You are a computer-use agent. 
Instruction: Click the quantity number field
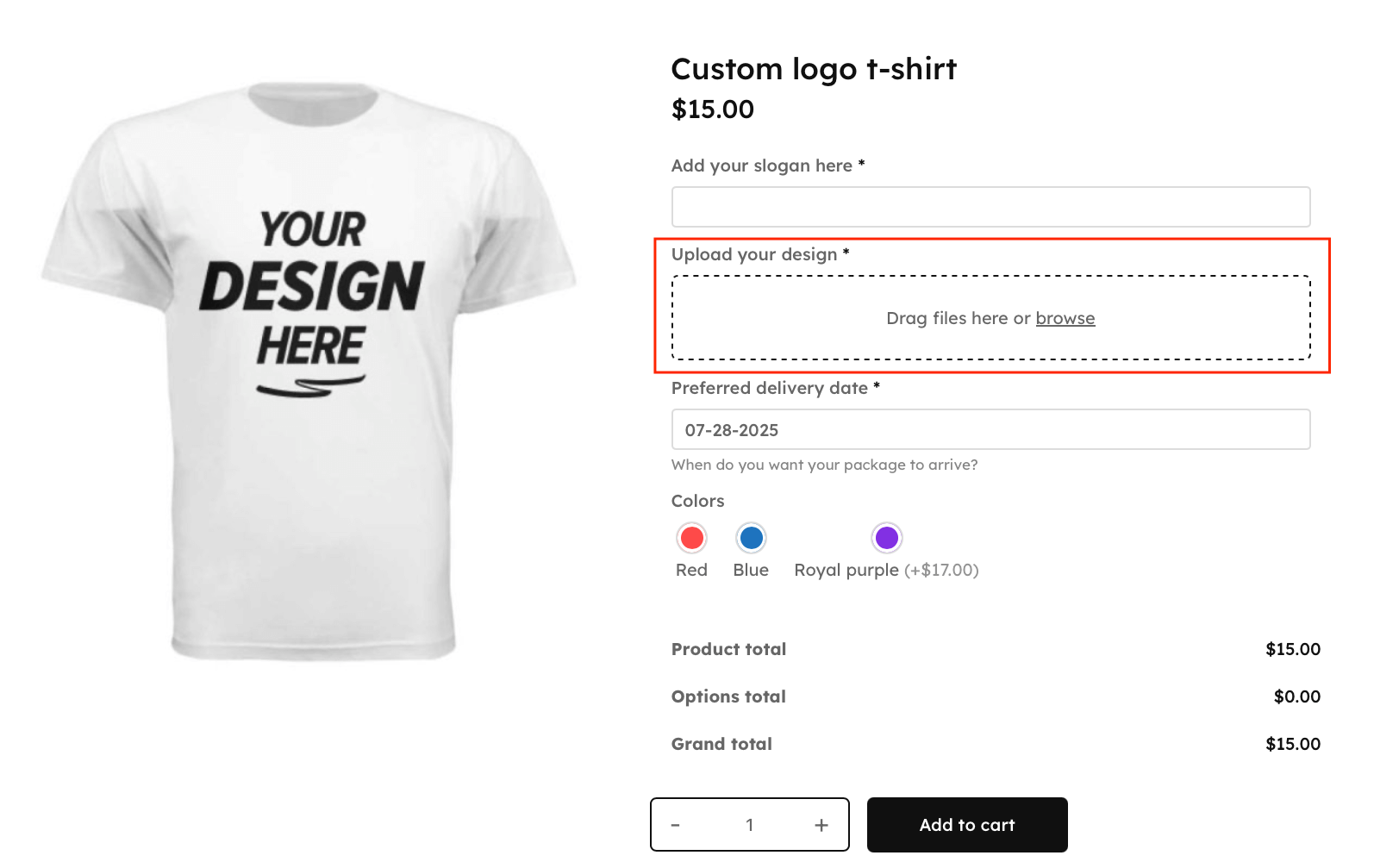click(x=750, y=825)
